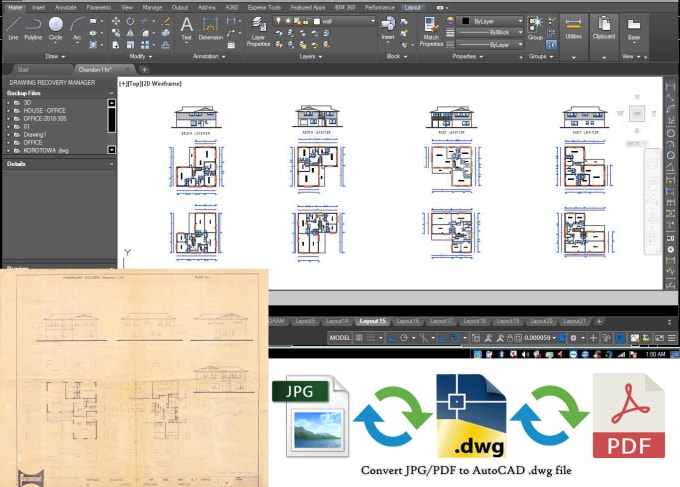The width and height of the screenshot is (680, 487).
Task: Toggle group selection on/off button
Action: 552,44
